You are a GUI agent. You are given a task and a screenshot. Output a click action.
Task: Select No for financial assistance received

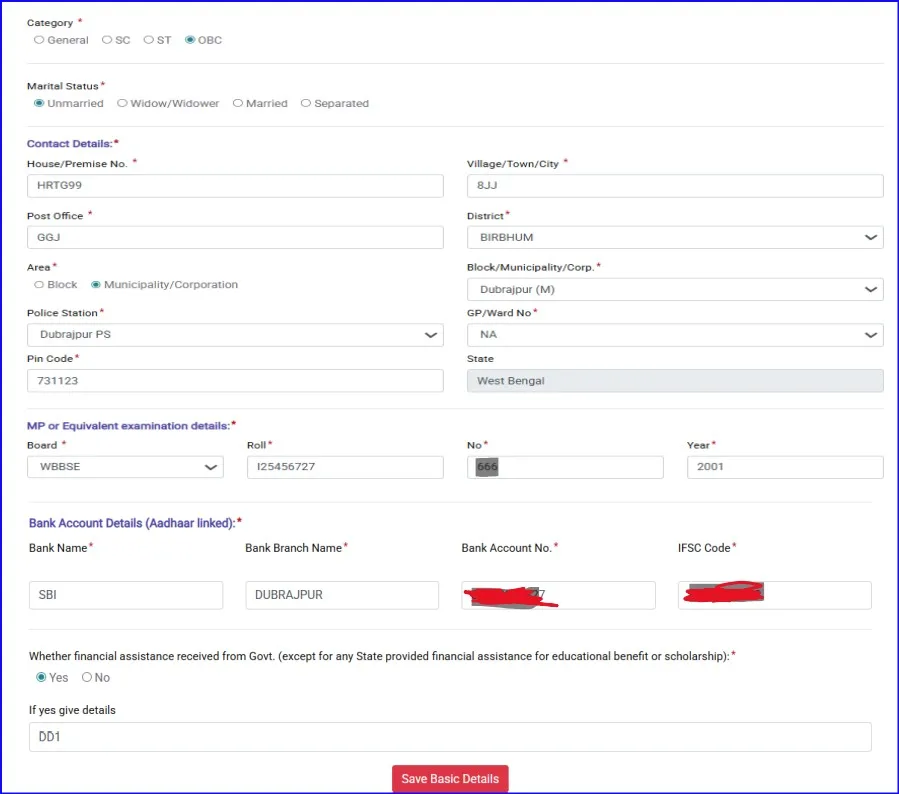(x=87, y=677)
